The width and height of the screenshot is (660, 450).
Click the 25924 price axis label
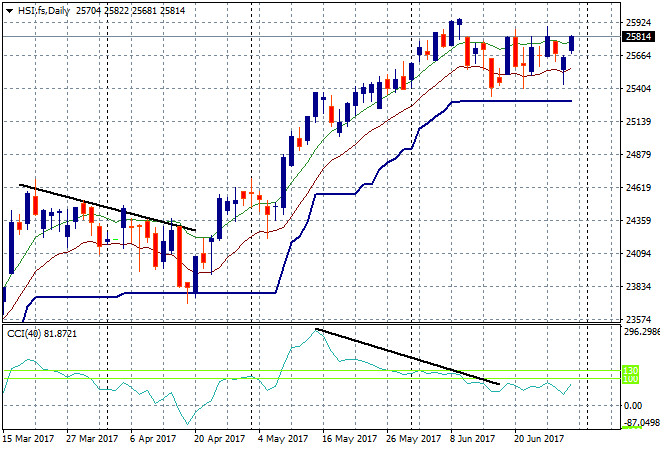pos(638,22)
